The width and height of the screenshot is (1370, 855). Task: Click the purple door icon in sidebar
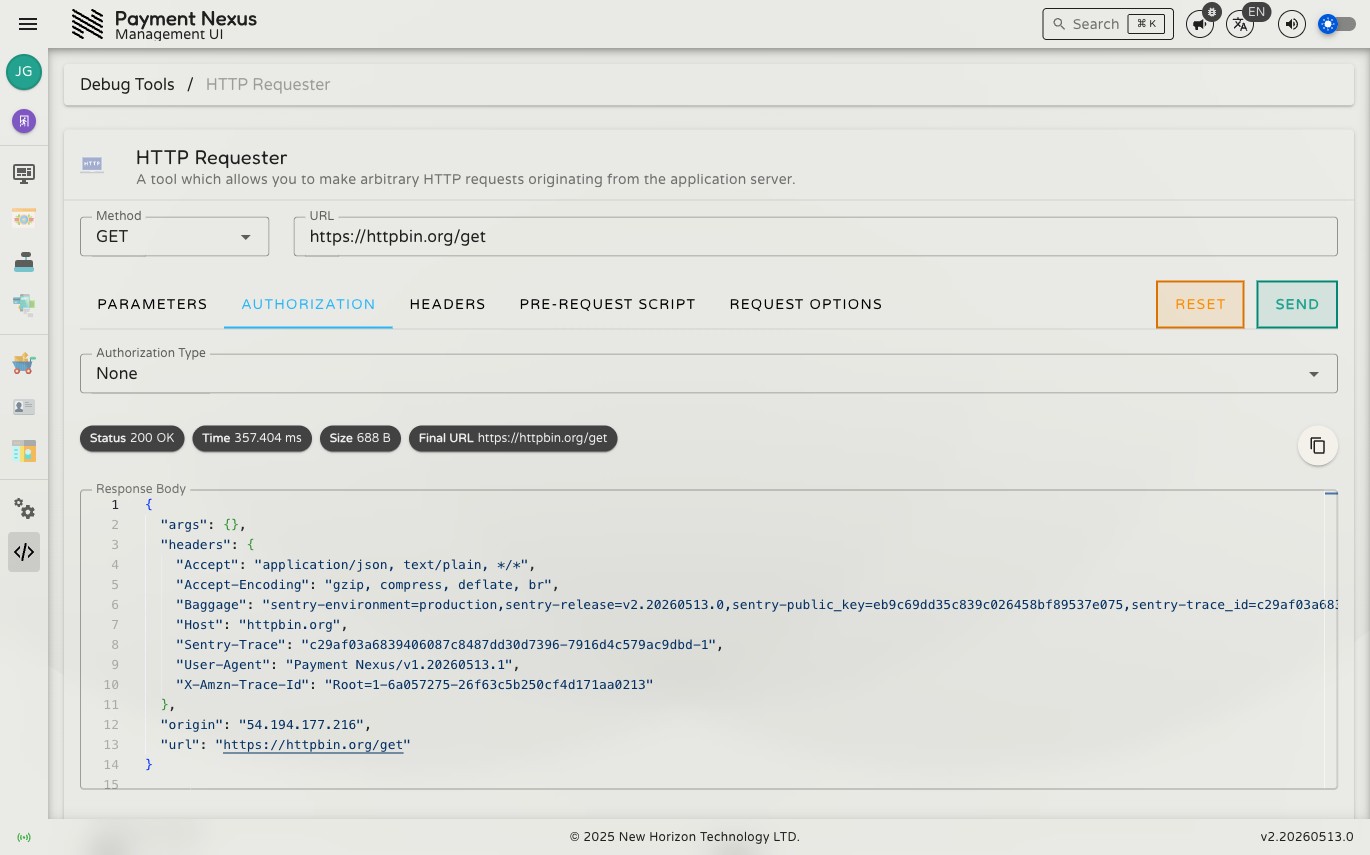click(24, 121)
